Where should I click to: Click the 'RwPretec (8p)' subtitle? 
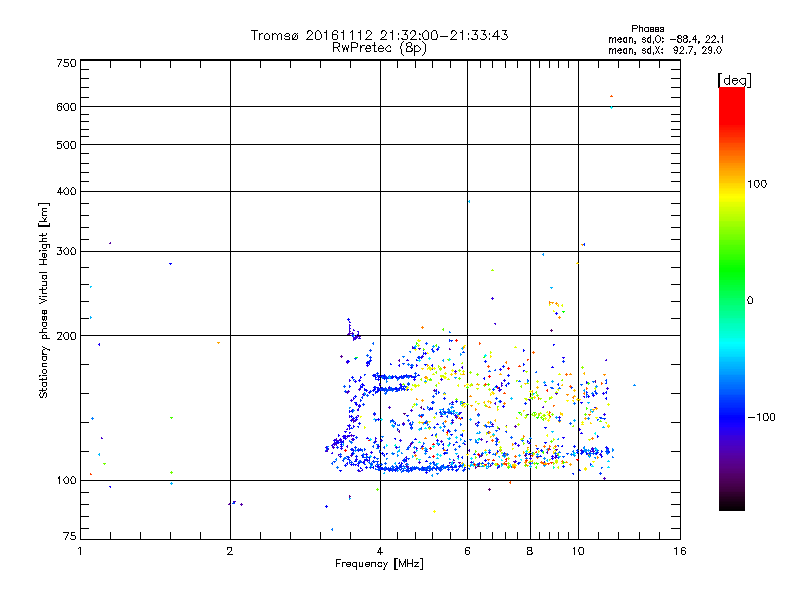(379, 48)
